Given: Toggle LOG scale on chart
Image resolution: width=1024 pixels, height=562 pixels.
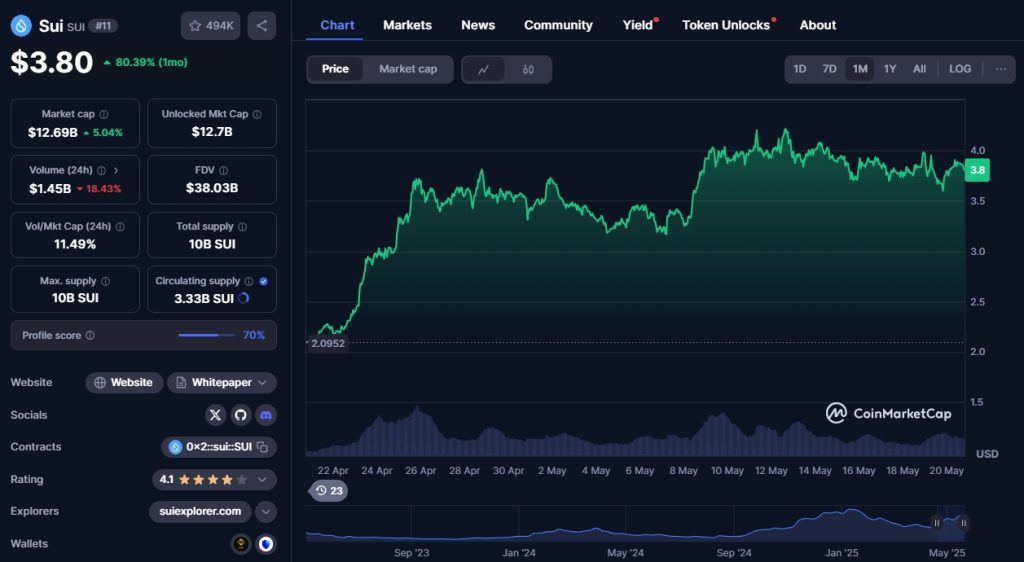Looking at the screenshot, I should 960,69.
